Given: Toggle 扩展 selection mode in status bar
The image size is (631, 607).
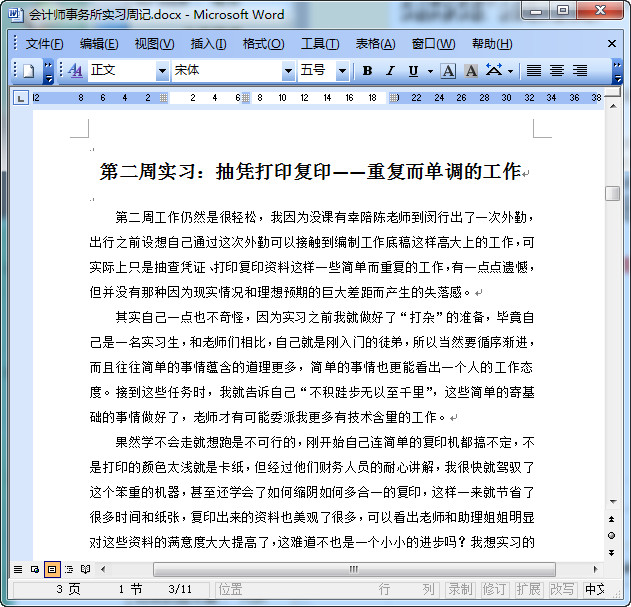Looking at the screenshot, I should [x=528, y=589].
